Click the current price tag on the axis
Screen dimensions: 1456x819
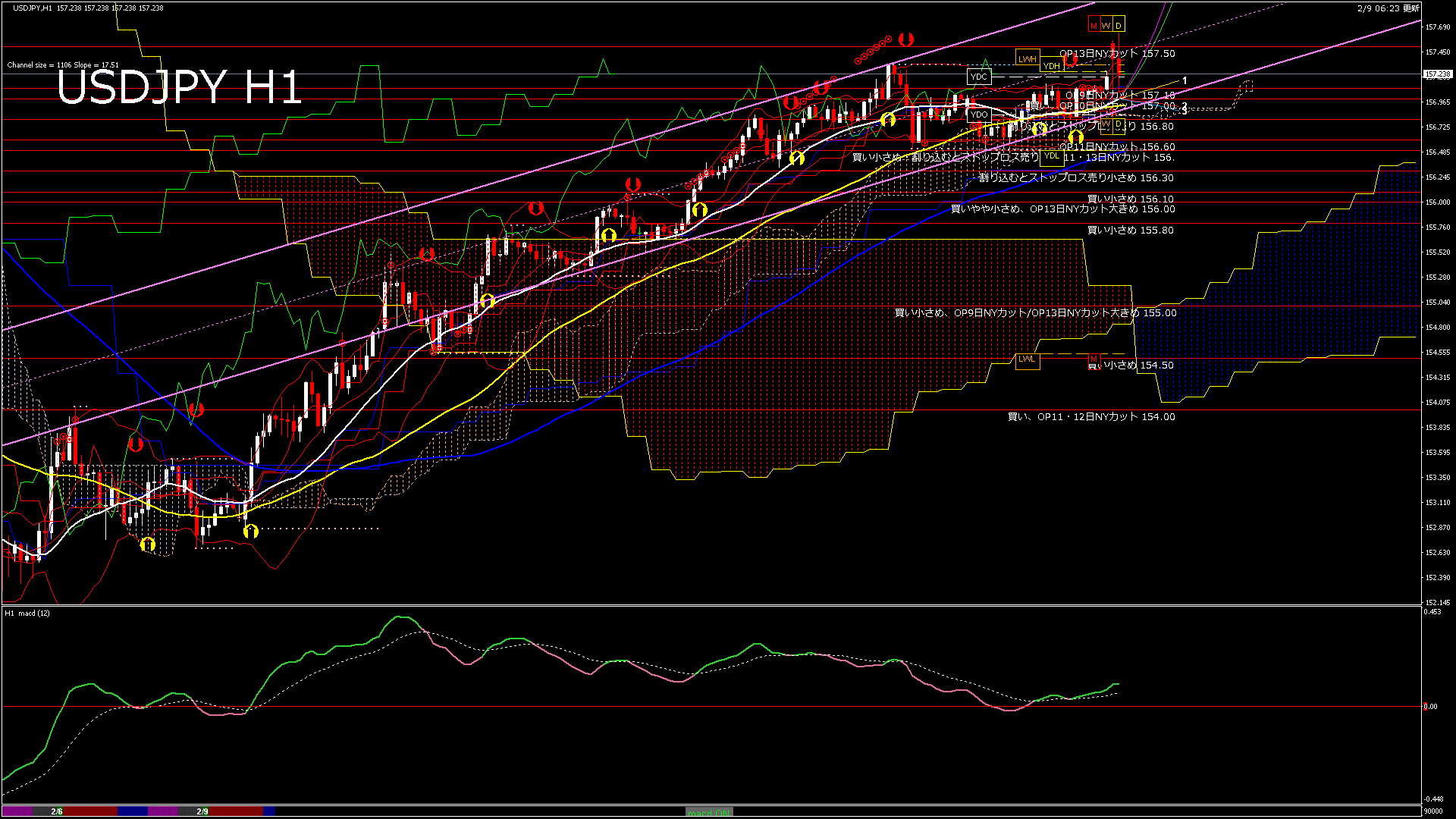click(x=1437, y=74)
